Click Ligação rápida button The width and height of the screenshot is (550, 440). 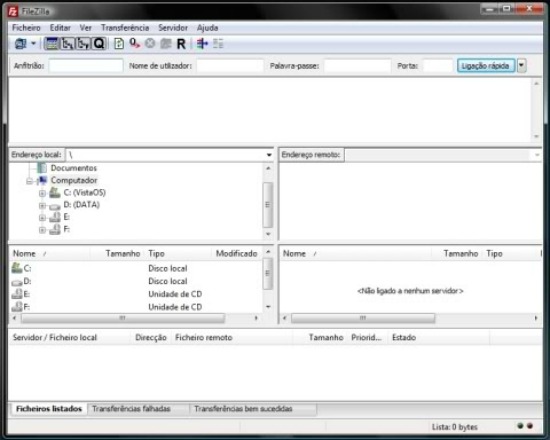click(x=486, y=66)
